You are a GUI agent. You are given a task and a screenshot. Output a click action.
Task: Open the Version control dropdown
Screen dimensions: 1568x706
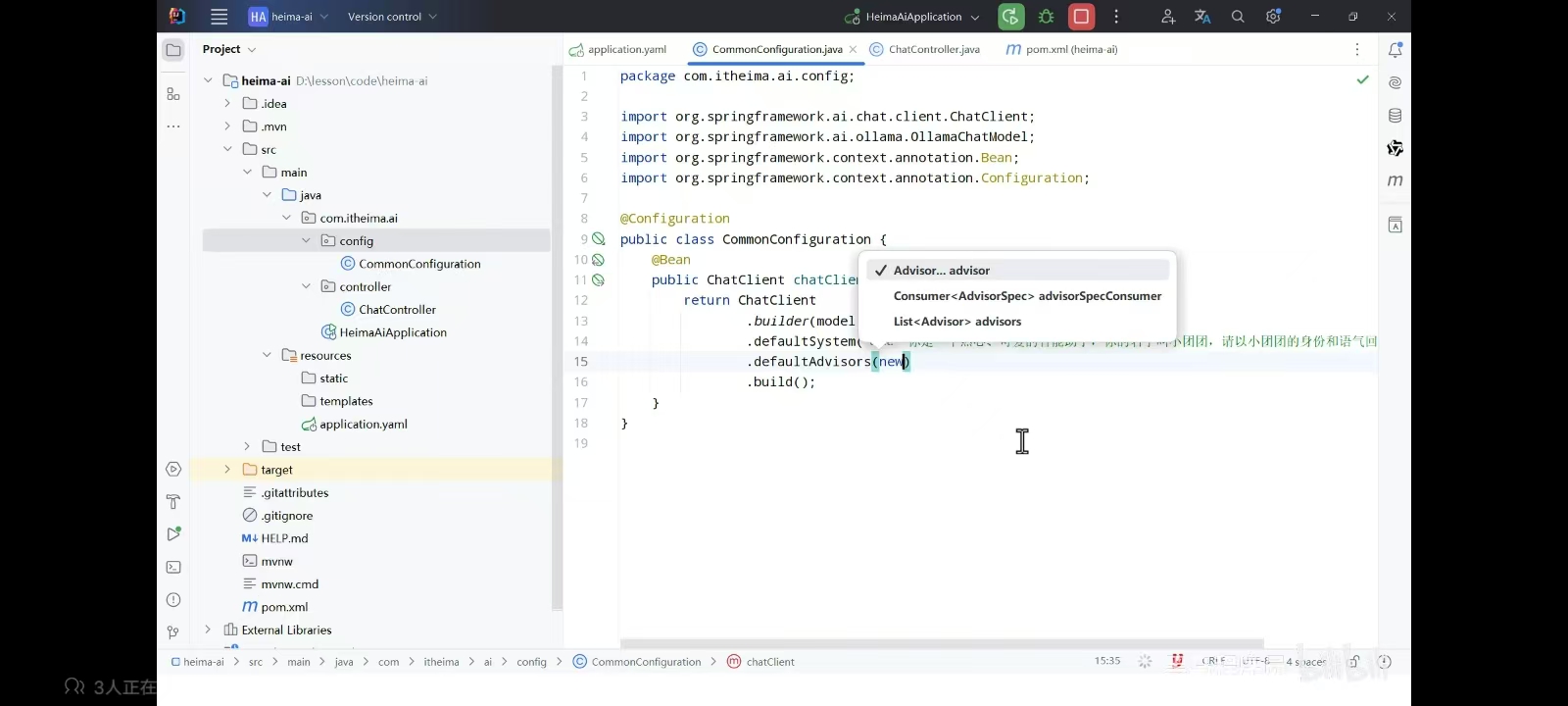pyautogui.click(x=392, y=17)
